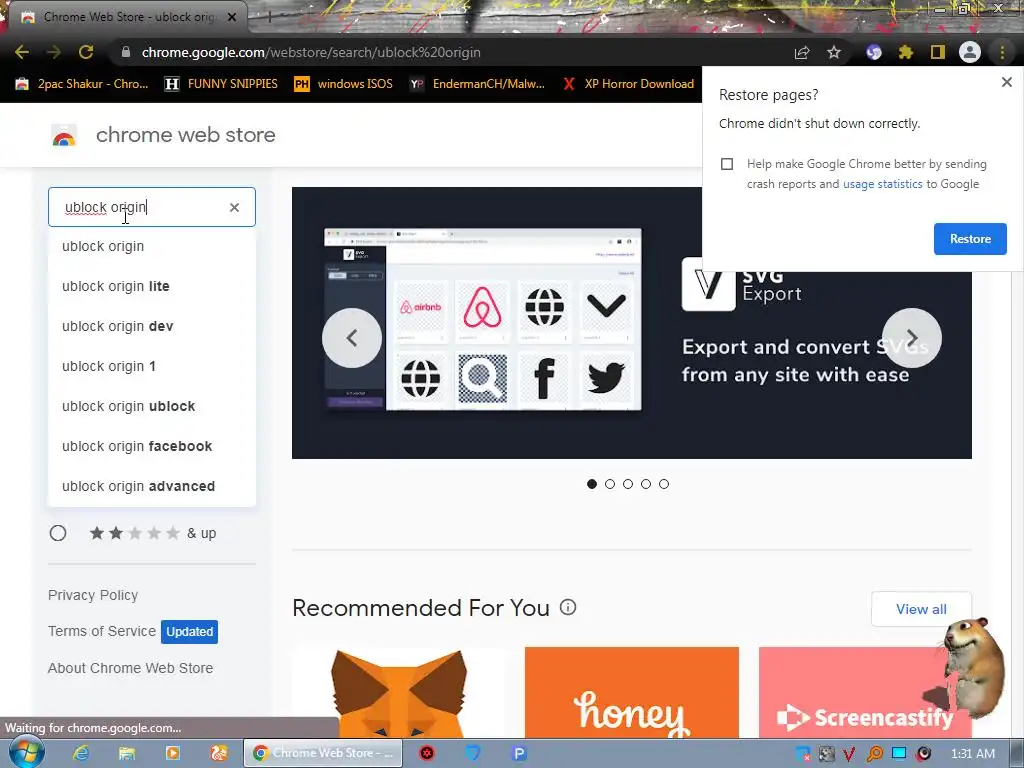The width and height of the screenshot is (1024, 768).
Task: Open the FUNNY SNIPPIES bookmark
Action: click(221, 84)
